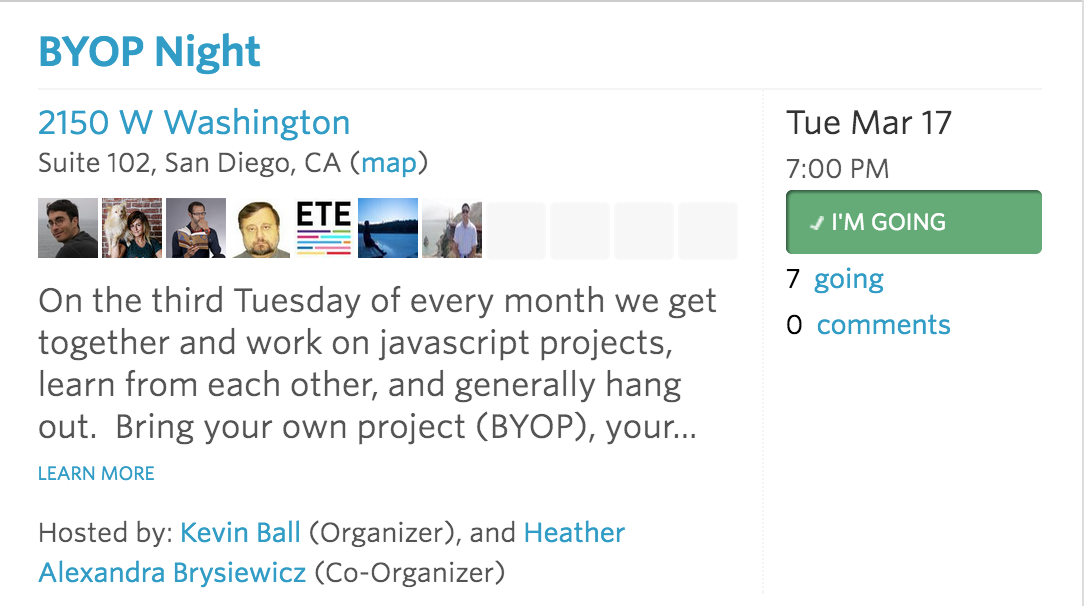Open the BYOP Night event title

click(x=149, y=52)
